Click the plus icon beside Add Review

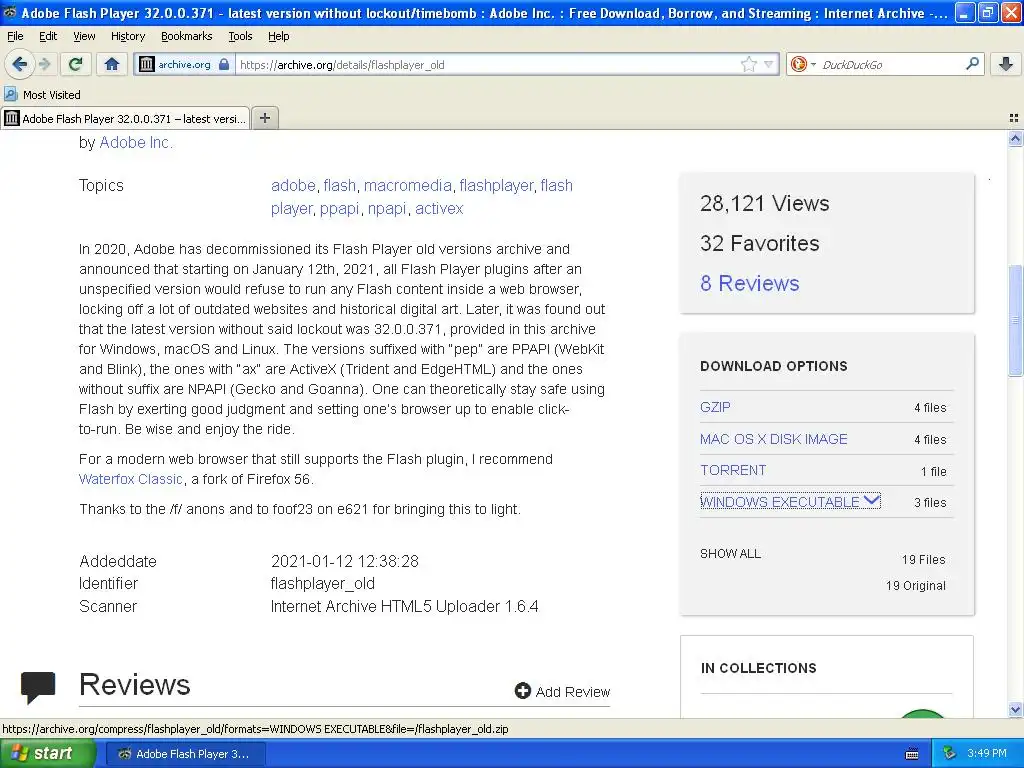[x=522, y=691]
